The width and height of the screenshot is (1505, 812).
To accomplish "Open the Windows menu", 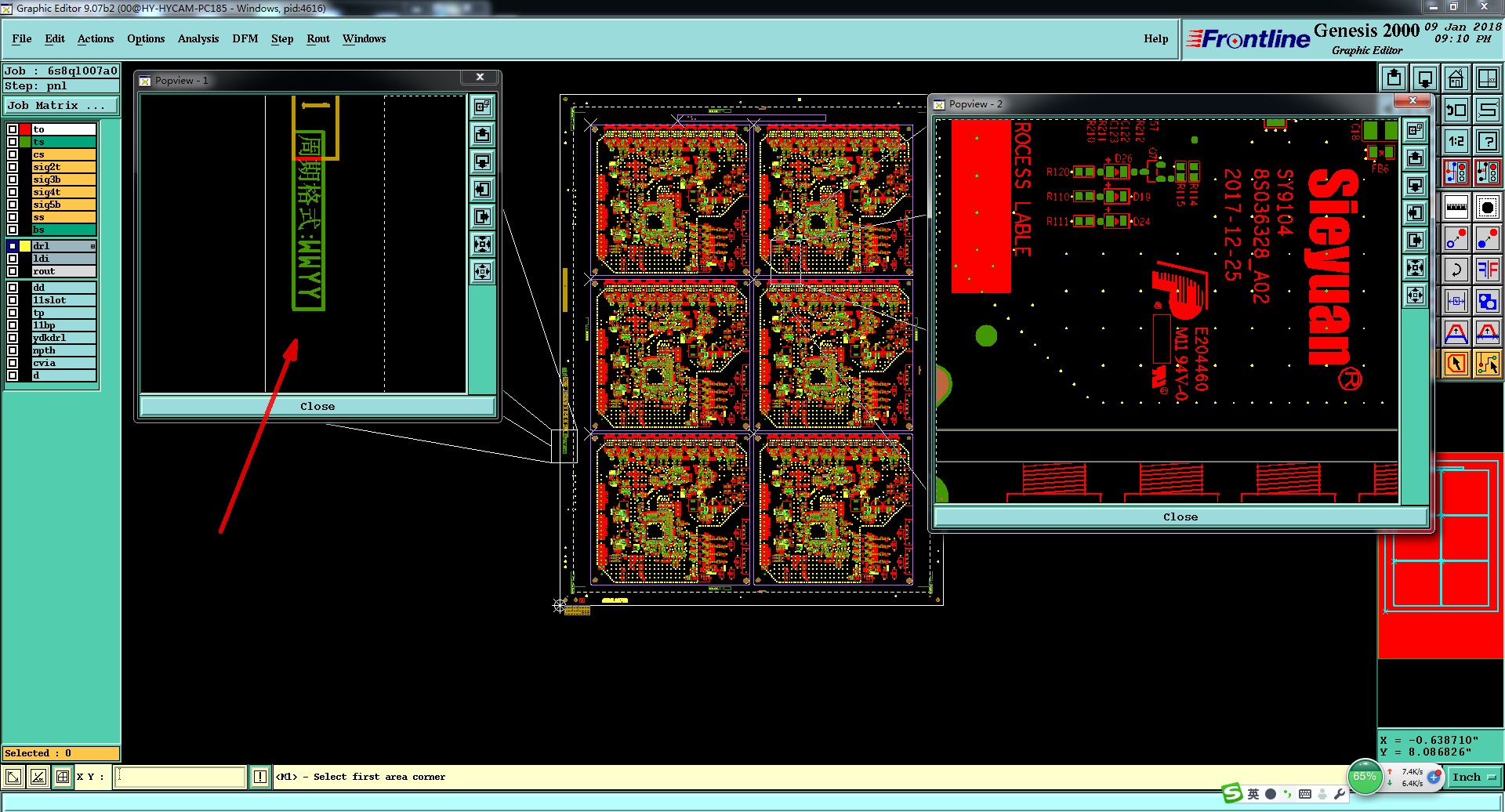I will click(364, 38).
